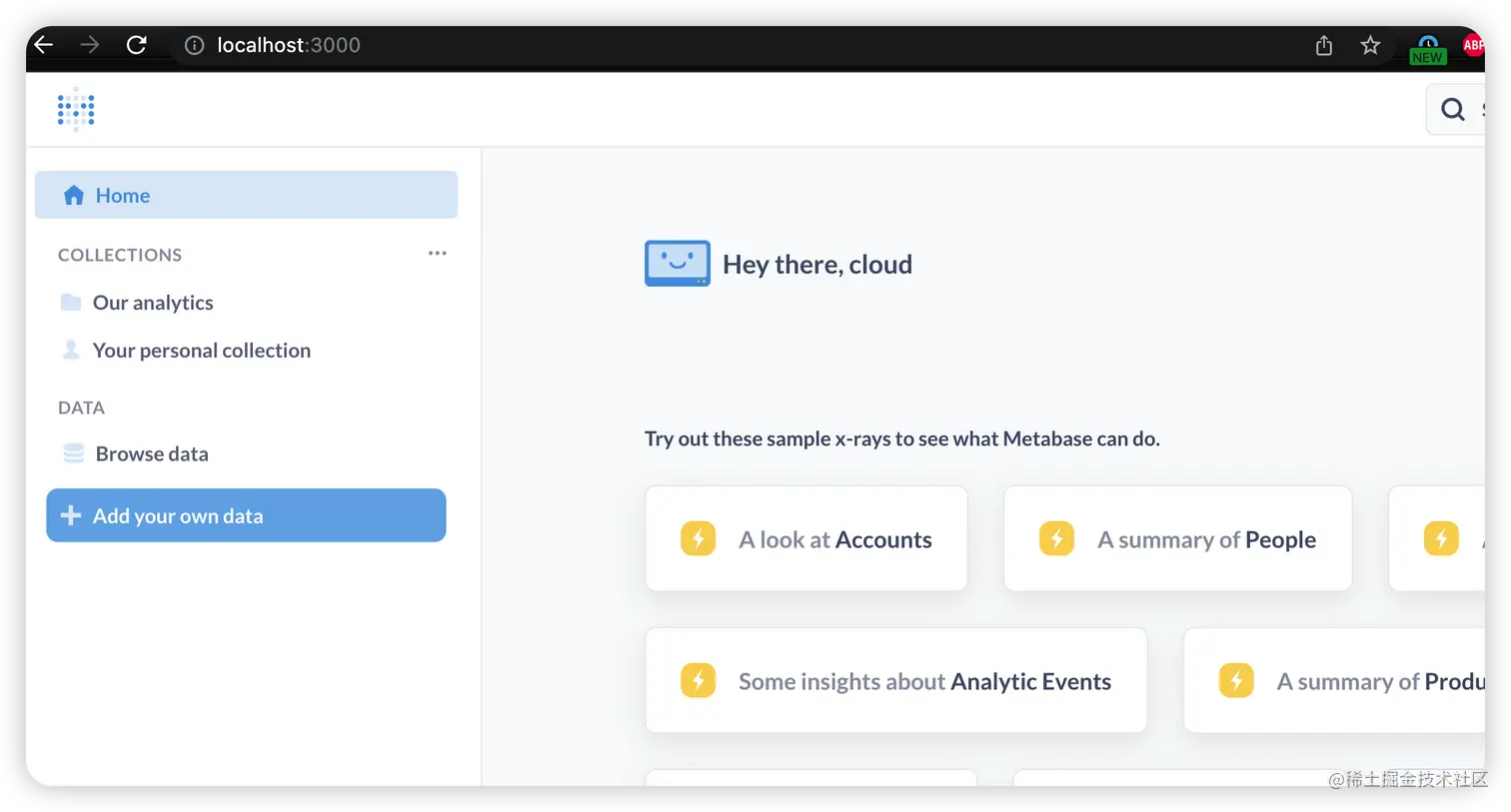Click the browser forward arrow
The width and height of the screenshot is (1511, 812).
point(90,44)
